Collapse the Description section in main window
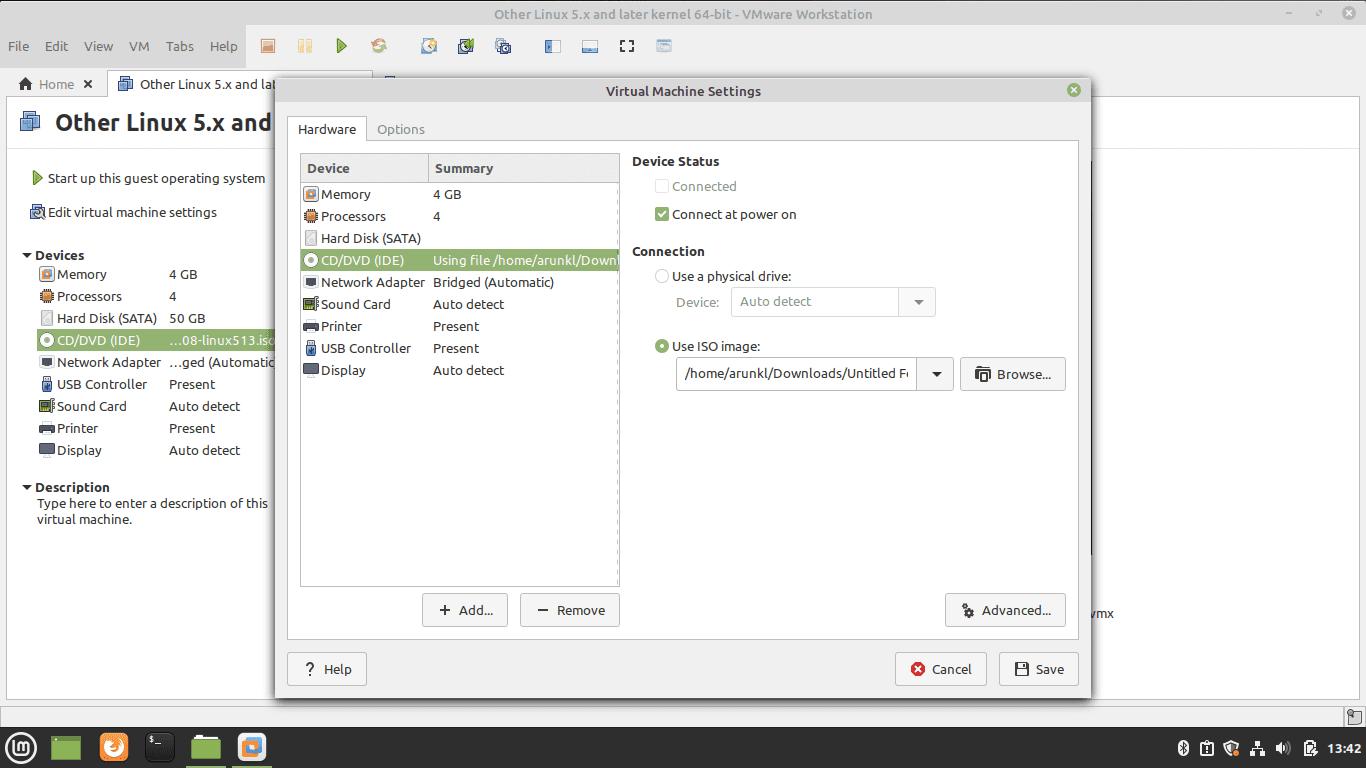Image resolution: width=1366 pixels, height=768 pixels. (x=27, y=487)
